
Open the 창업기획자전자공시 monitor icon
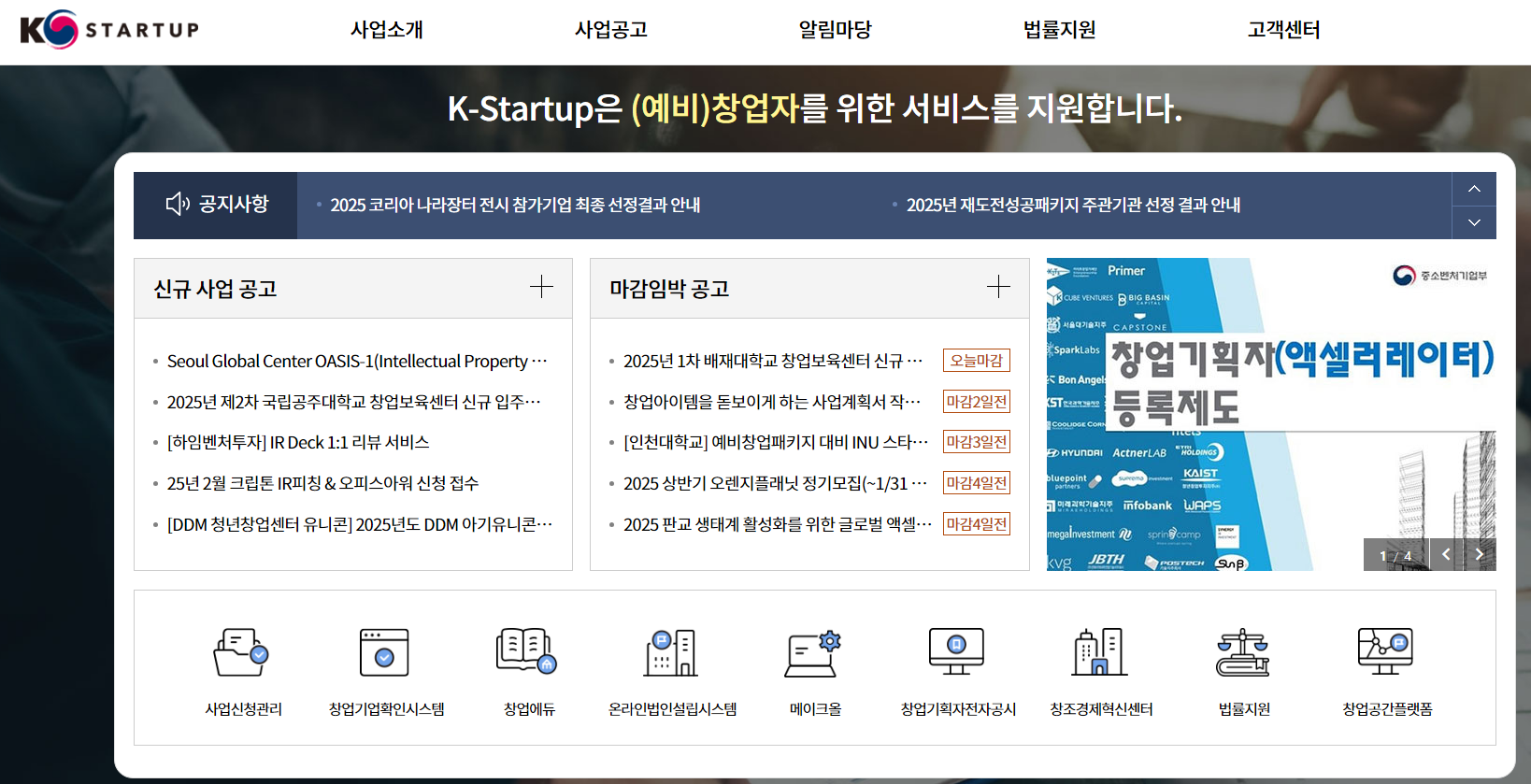(x=956, y=651)
